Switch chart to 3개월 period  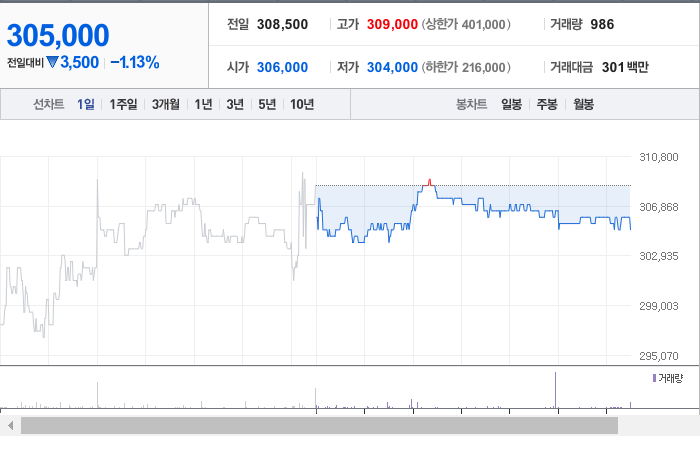tap(166, 104)
